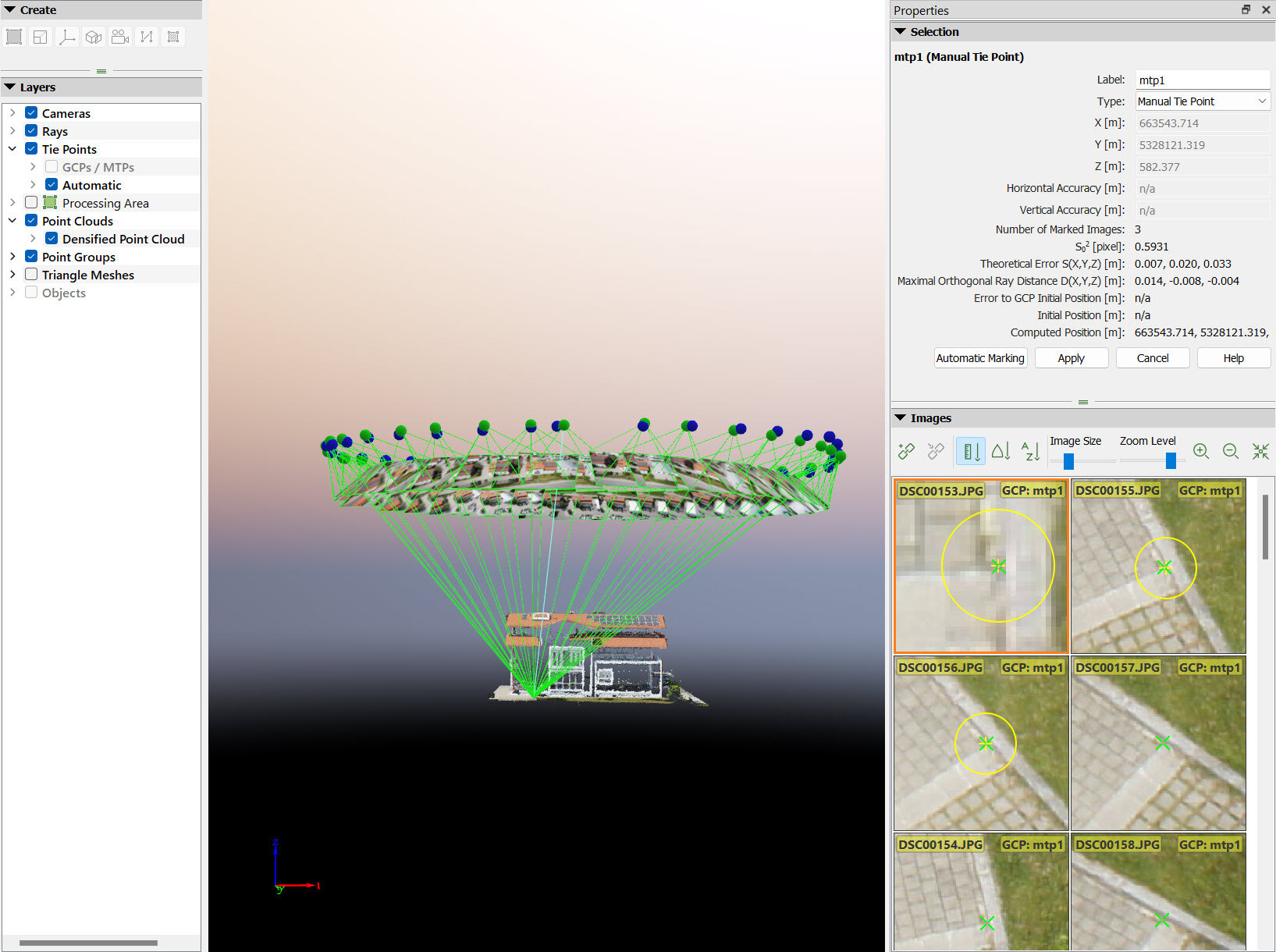Screen dimensions: 1276x952
Task: Sort images alphabetically with A-Z icon
Action: click(x=1030, y=451)
